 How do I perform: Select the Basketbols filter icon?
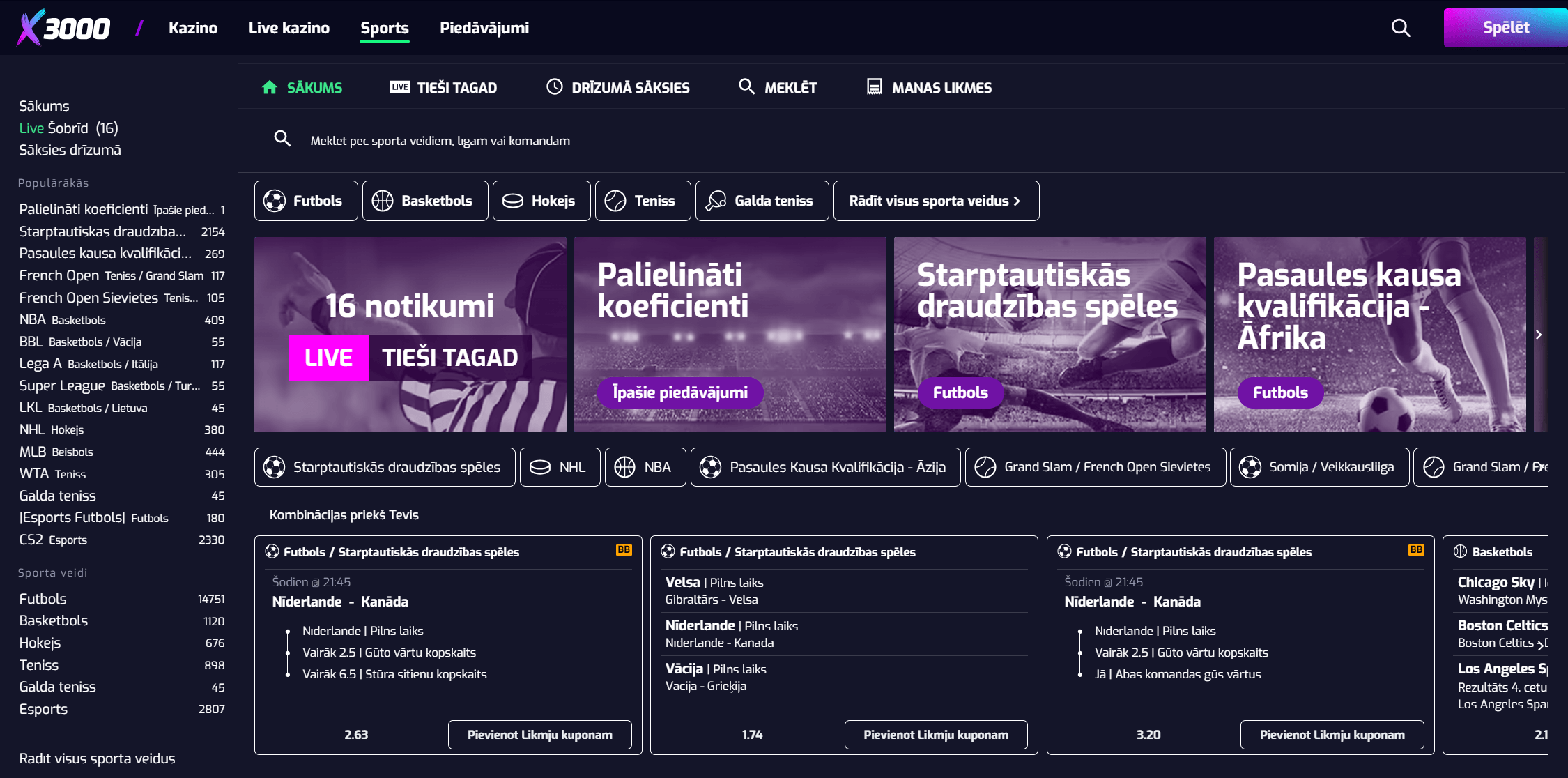tap(381, 200)
